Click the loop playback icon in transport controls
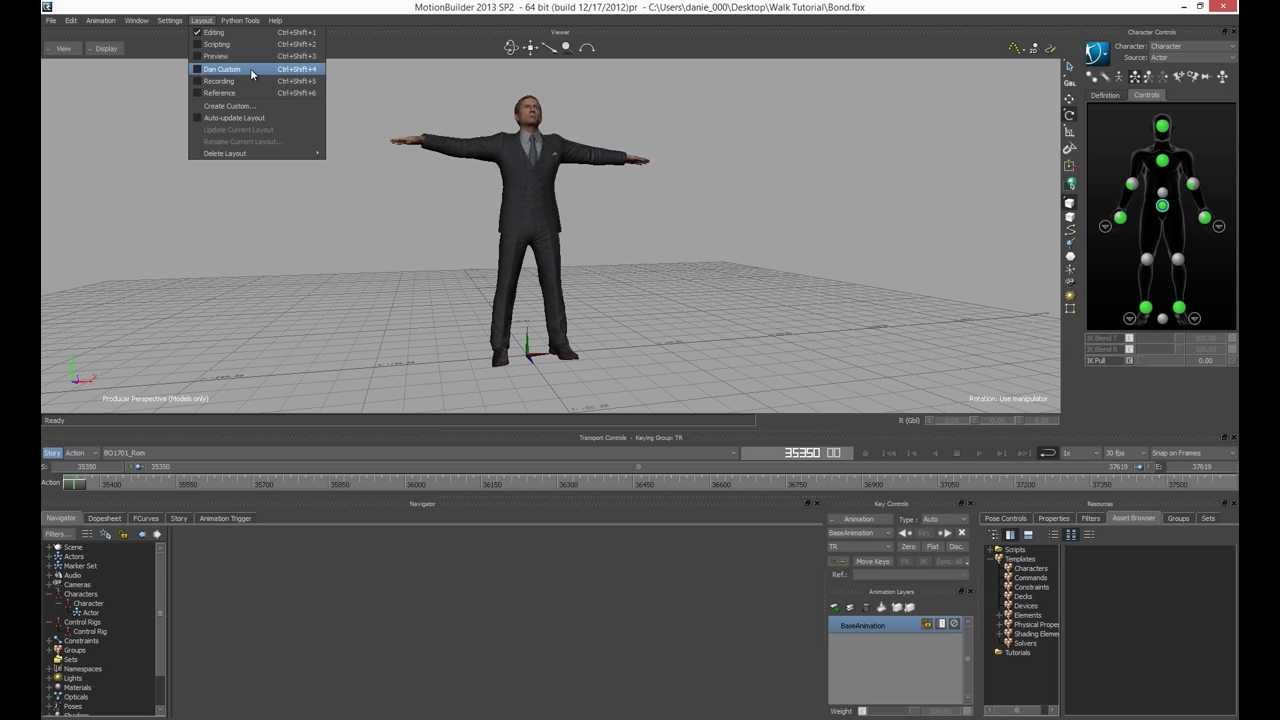 point(1047,453)
